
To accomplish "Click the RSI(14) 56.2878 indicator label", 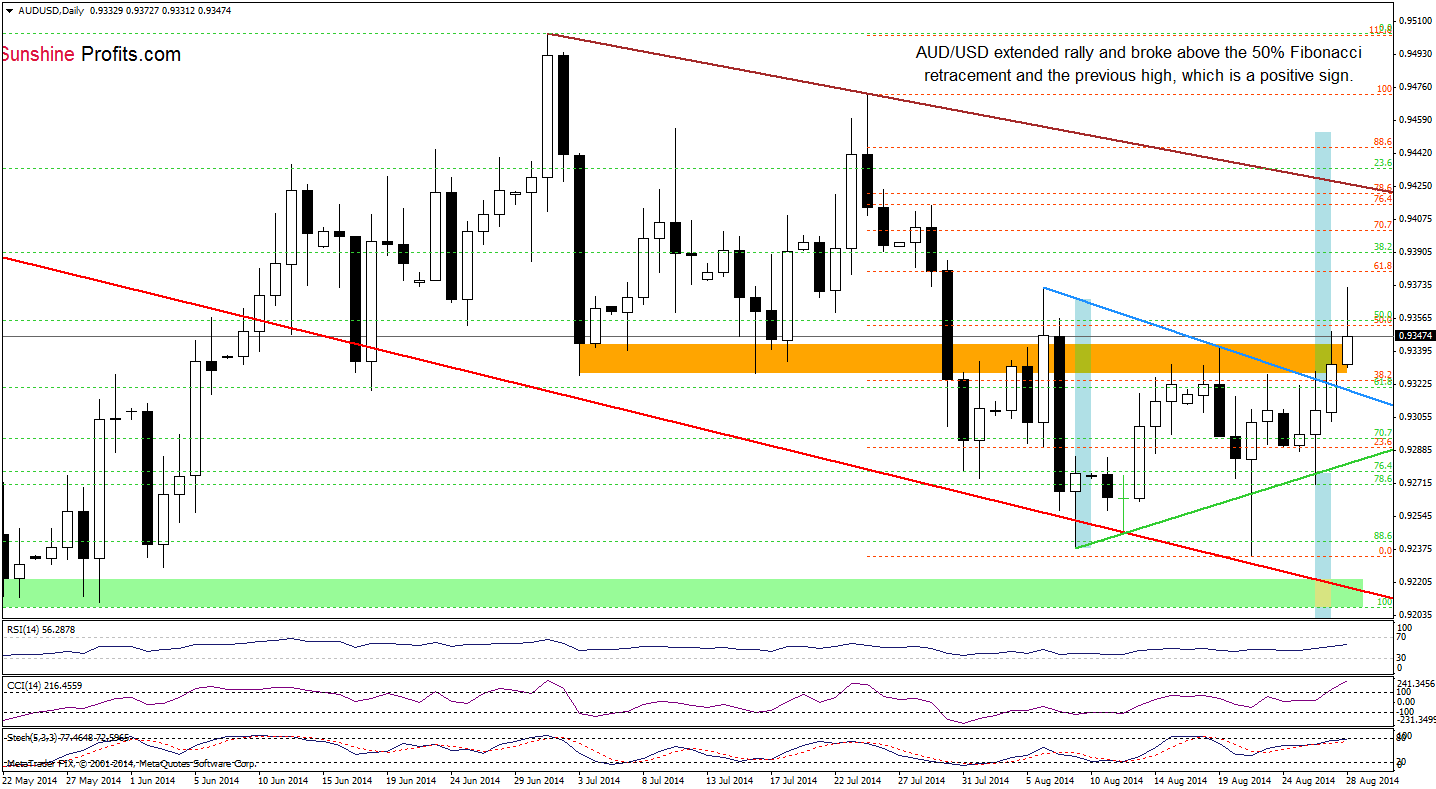I will click(41, 630).
